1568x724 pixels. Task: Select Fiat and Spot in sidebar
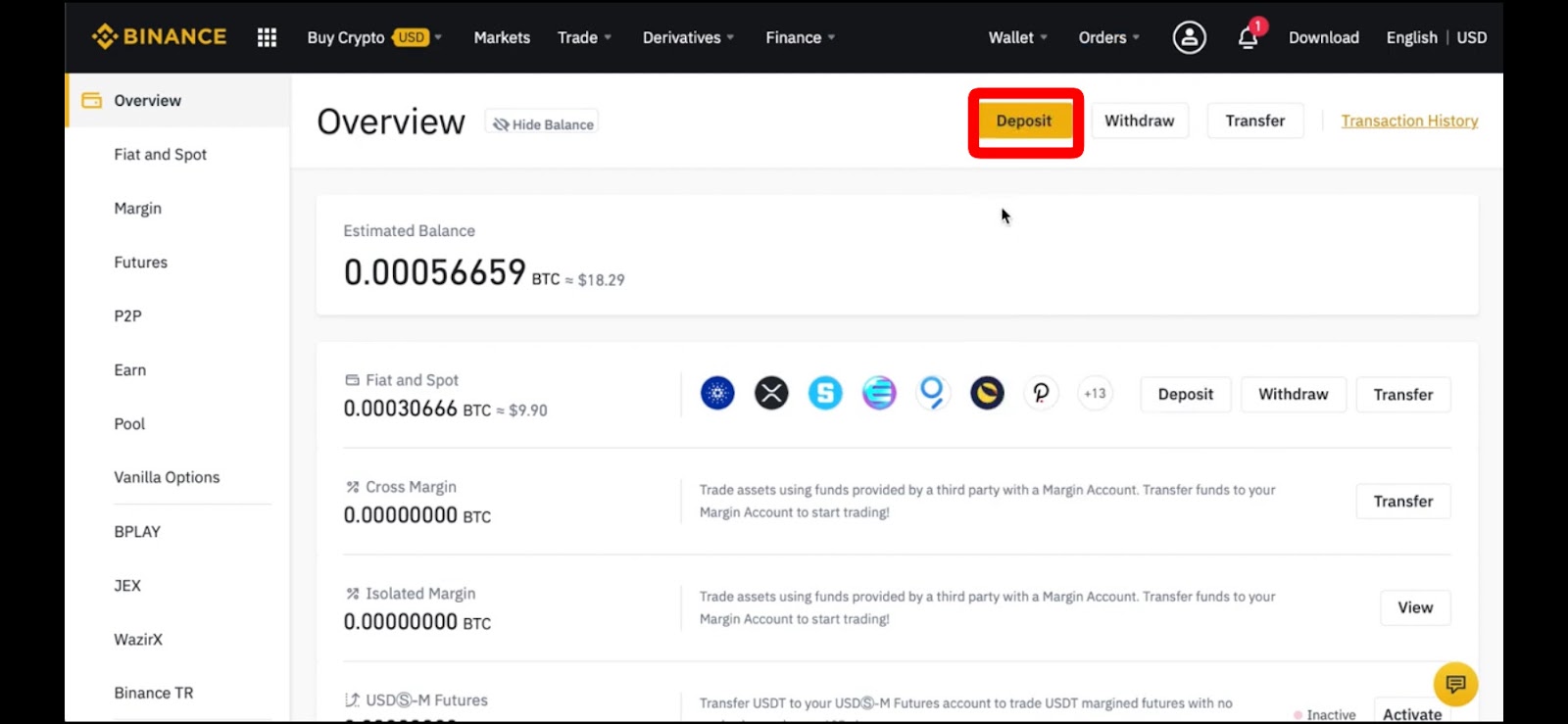pos(161,154)
